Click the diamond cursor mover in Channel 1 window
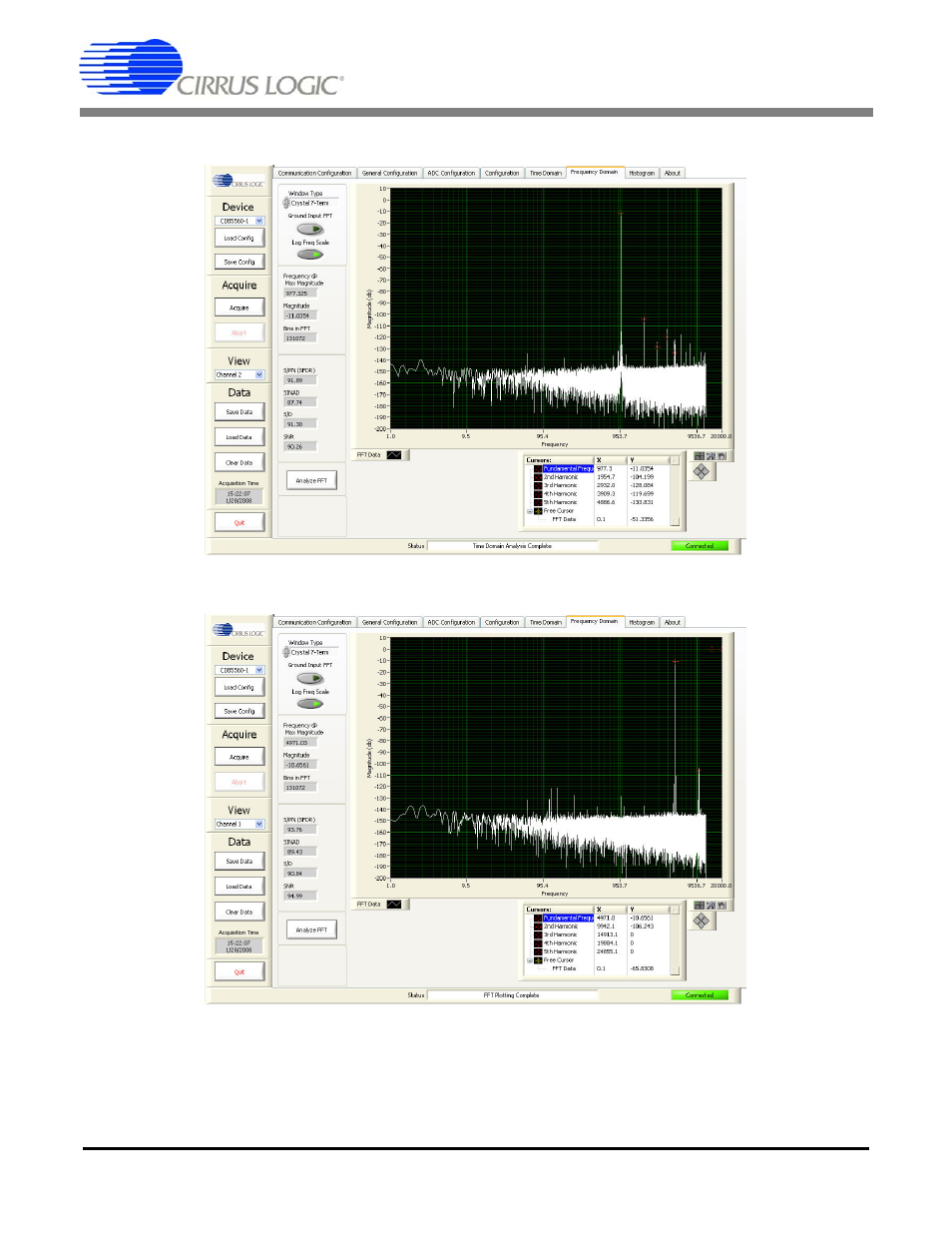The width and height of the screenshot is (952, 1233). 702,922
